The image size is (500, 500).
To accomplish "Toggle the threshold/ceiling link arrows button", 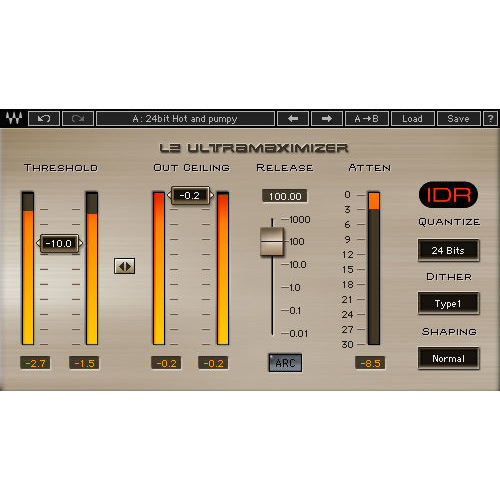I will (124, 266).
